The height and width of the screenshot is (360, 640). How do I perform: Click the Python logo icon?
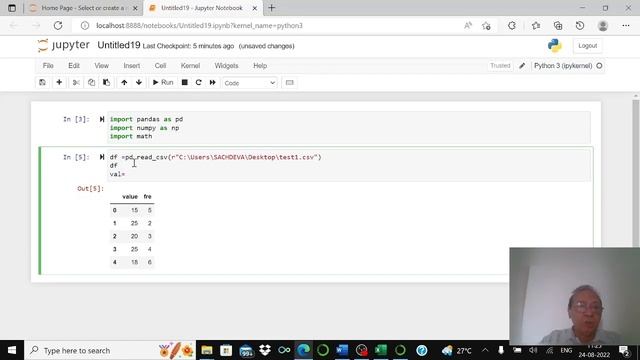[x=554, y=45]
